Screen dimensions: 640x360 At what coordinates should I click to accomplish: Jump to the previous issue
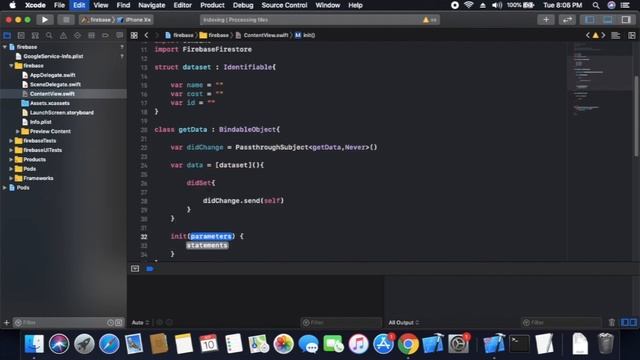[588, 36]
